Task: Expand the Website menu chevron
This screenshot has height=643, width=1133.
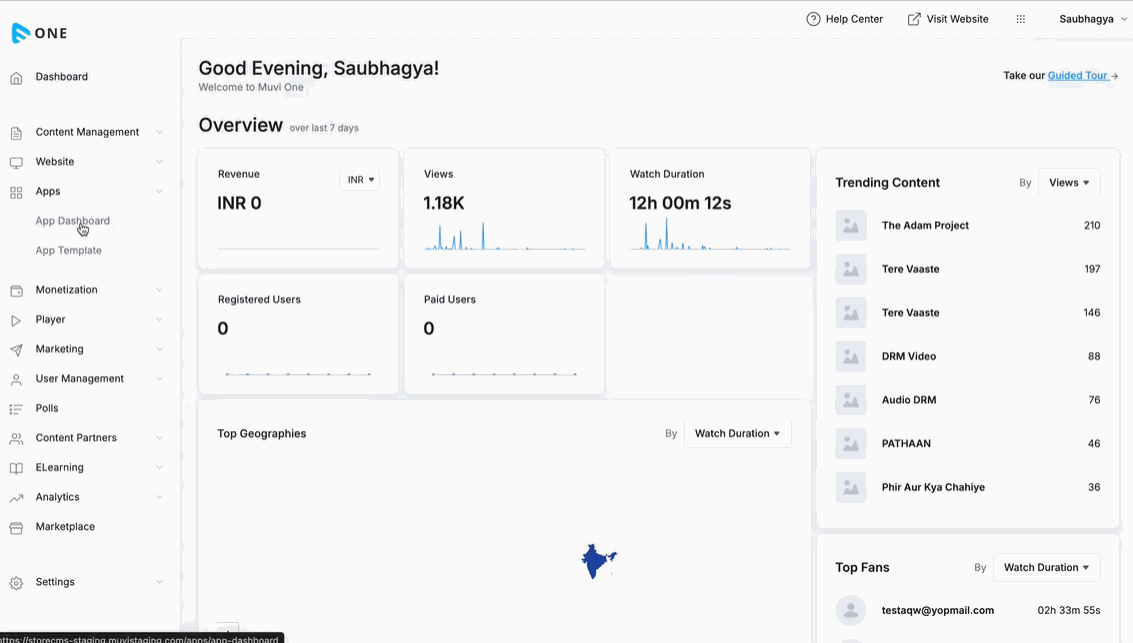Action: click(x=160, y=162)
